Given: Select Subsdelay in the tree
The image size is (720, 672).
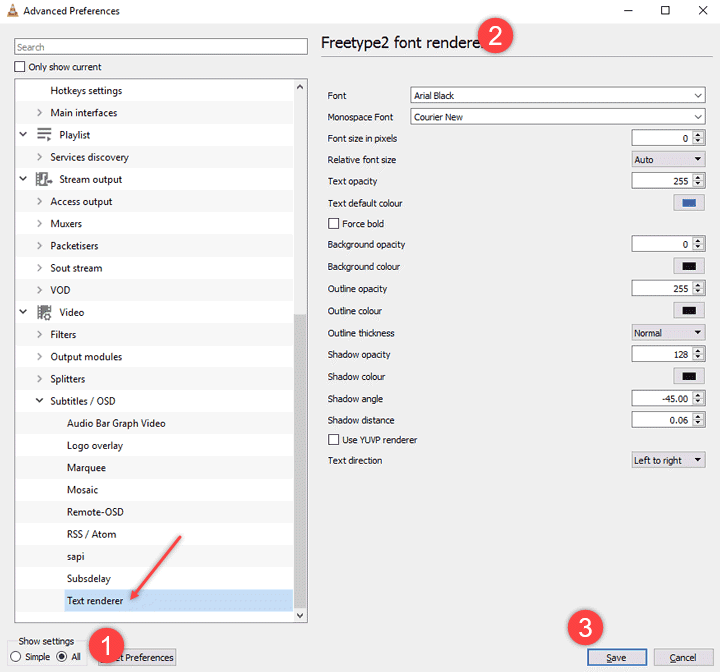Looking at the screenshot, I should (x=89, y=578).
